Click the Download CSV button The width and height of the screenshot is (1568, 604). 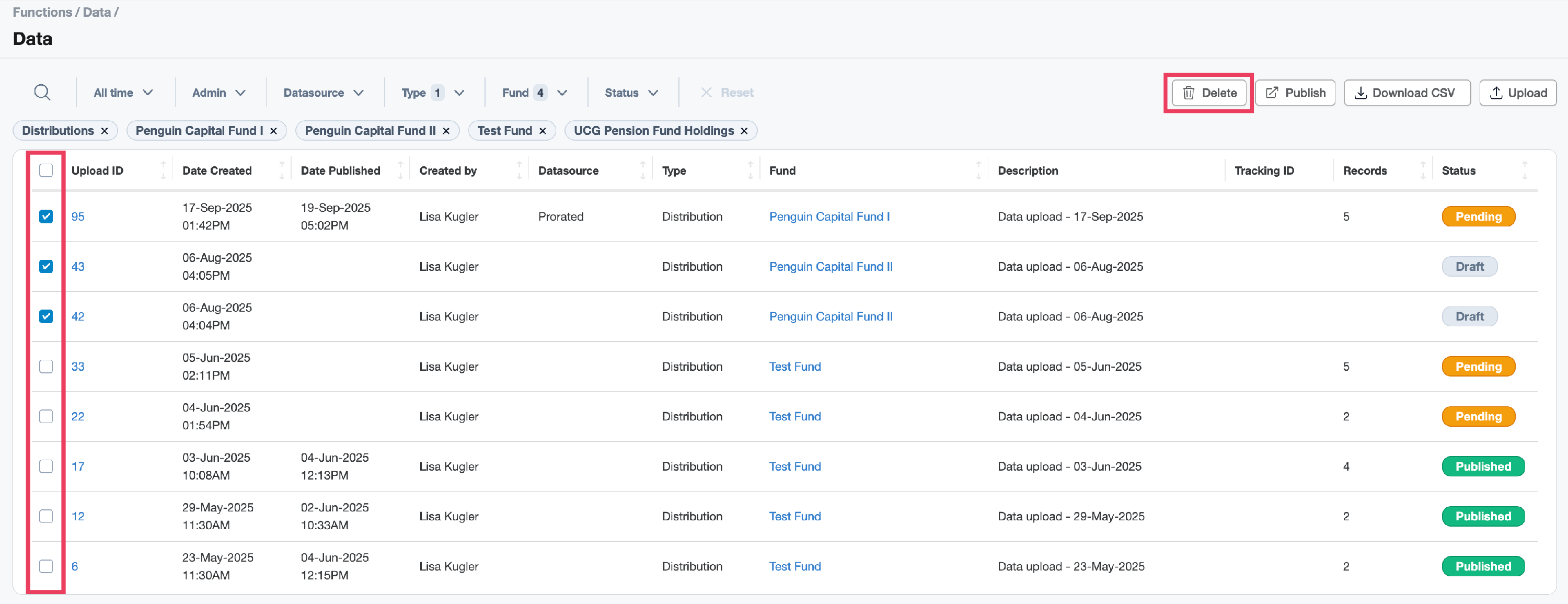click(x=1406, y=93)
